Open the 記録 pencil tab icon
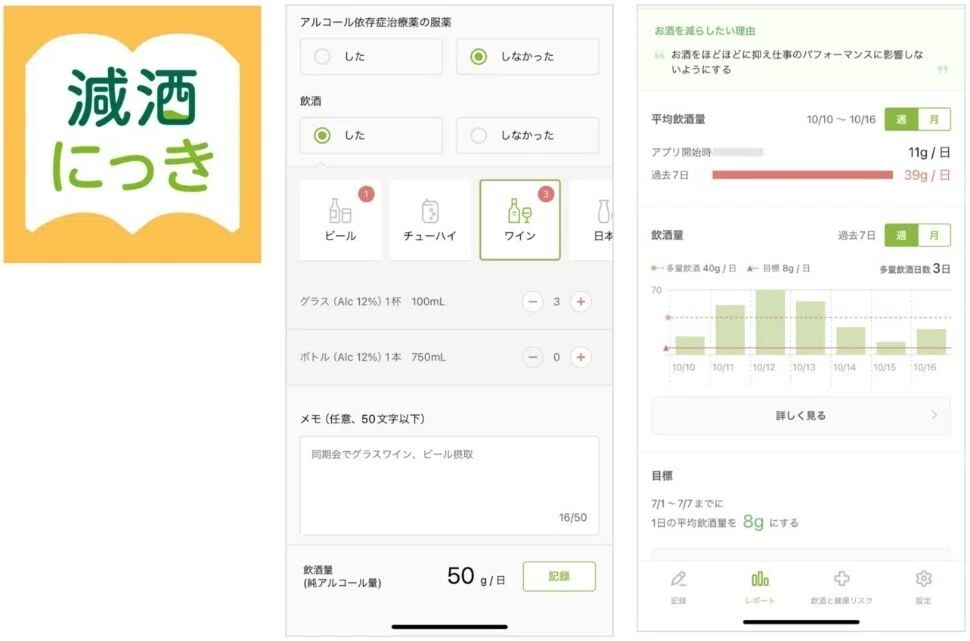Image resolution: width=970 pixels, height=641 pixels. [x=679, y=579]
